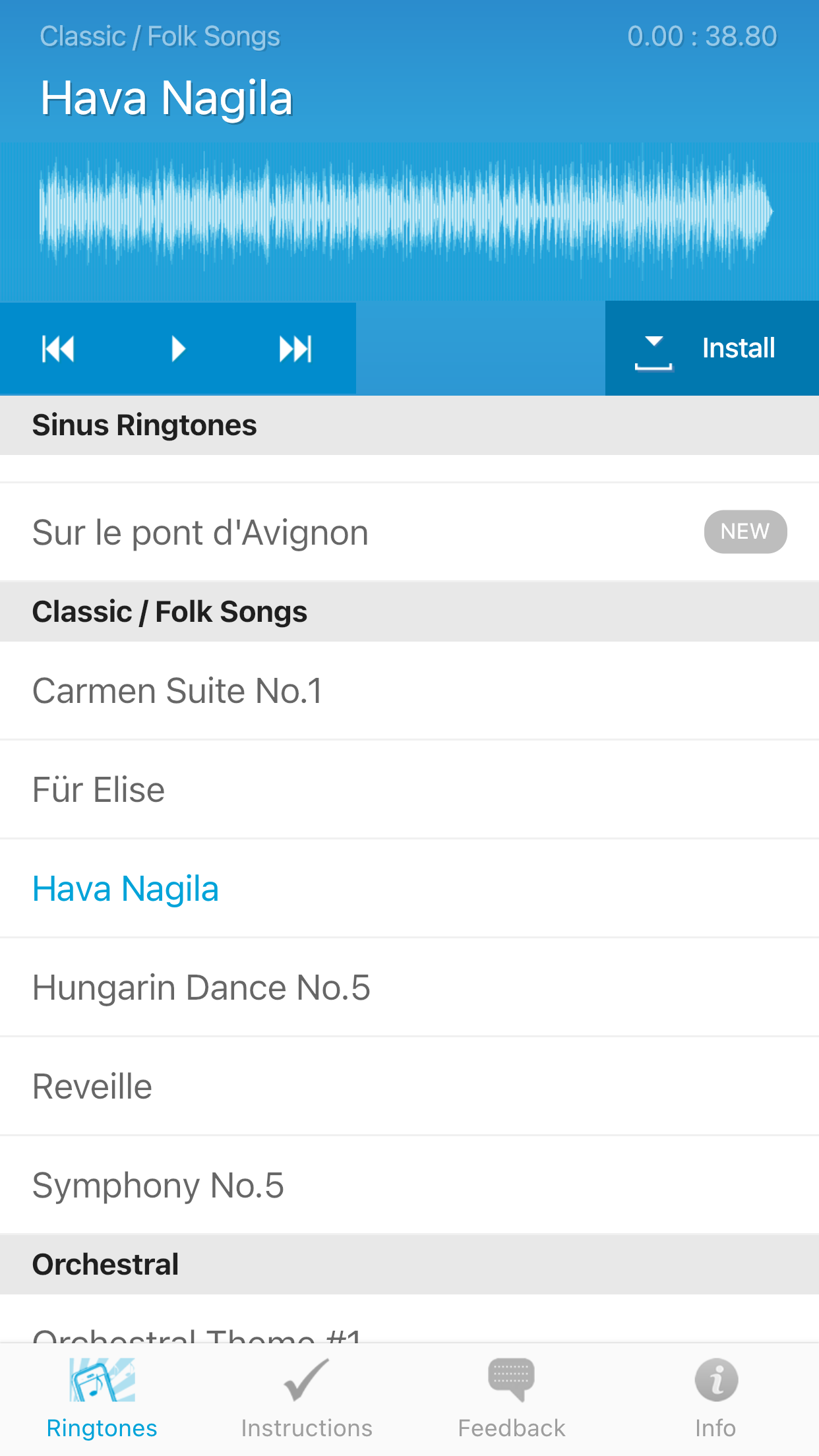Pick Hungarin Dance No.5 ringtone
This screenshot has height=1456, width=819.
pyautogui.click(x=201, y=988)
